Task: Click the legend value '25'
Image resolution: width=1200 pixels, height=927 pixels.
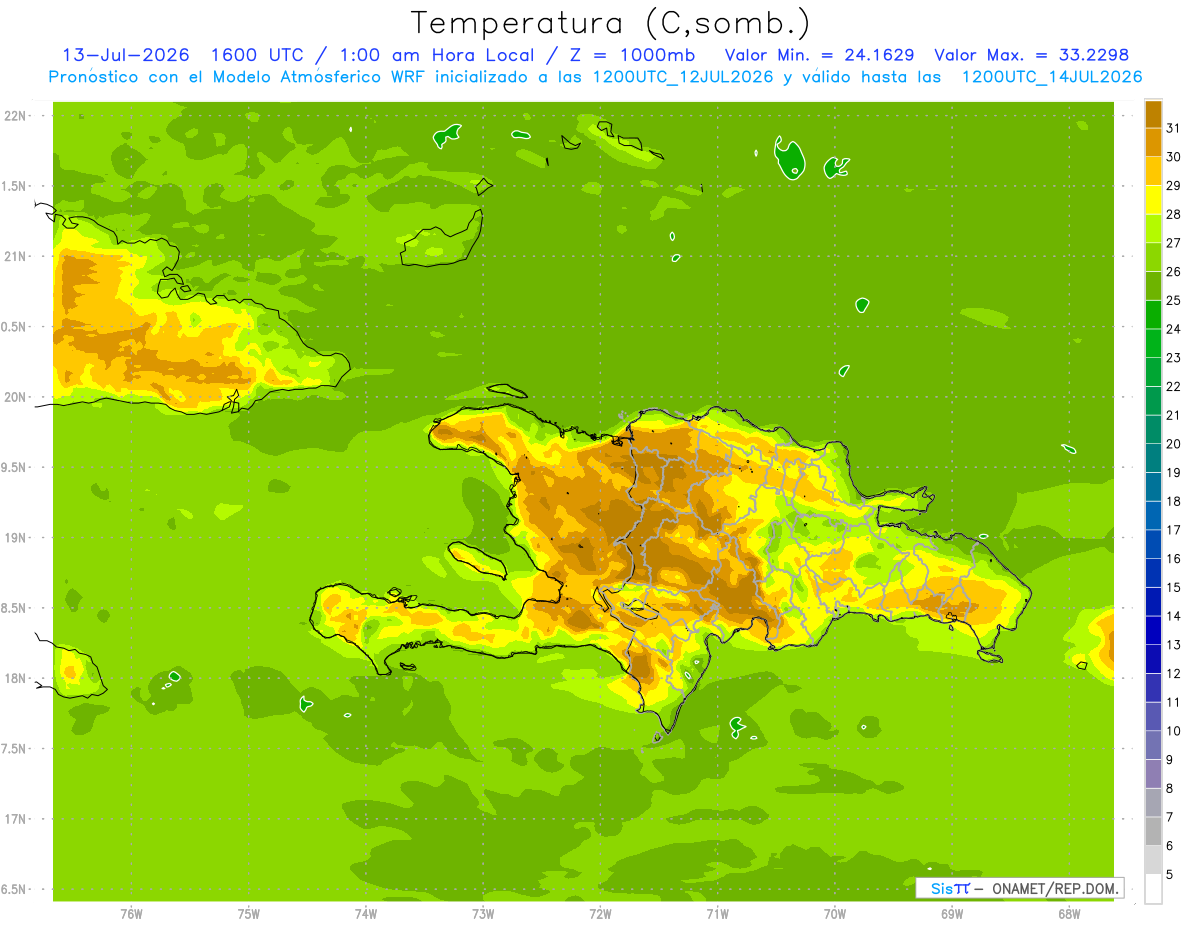Action: coord(1173,300)
